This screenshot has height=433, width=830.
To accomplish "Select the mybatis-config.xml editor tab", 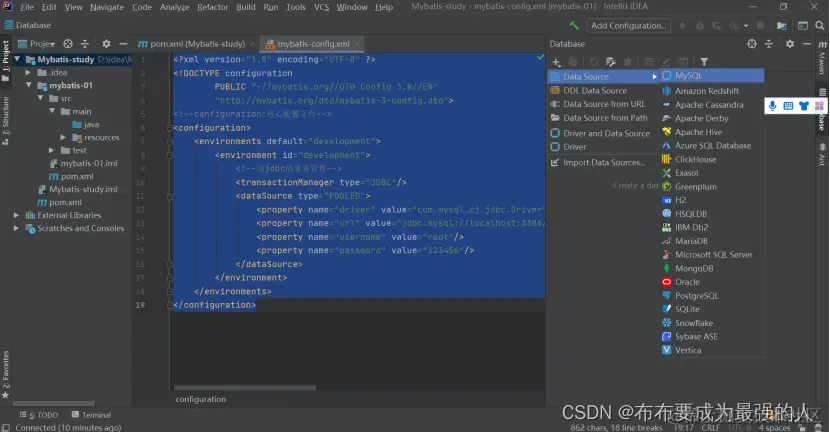I will tap(313, 44).
